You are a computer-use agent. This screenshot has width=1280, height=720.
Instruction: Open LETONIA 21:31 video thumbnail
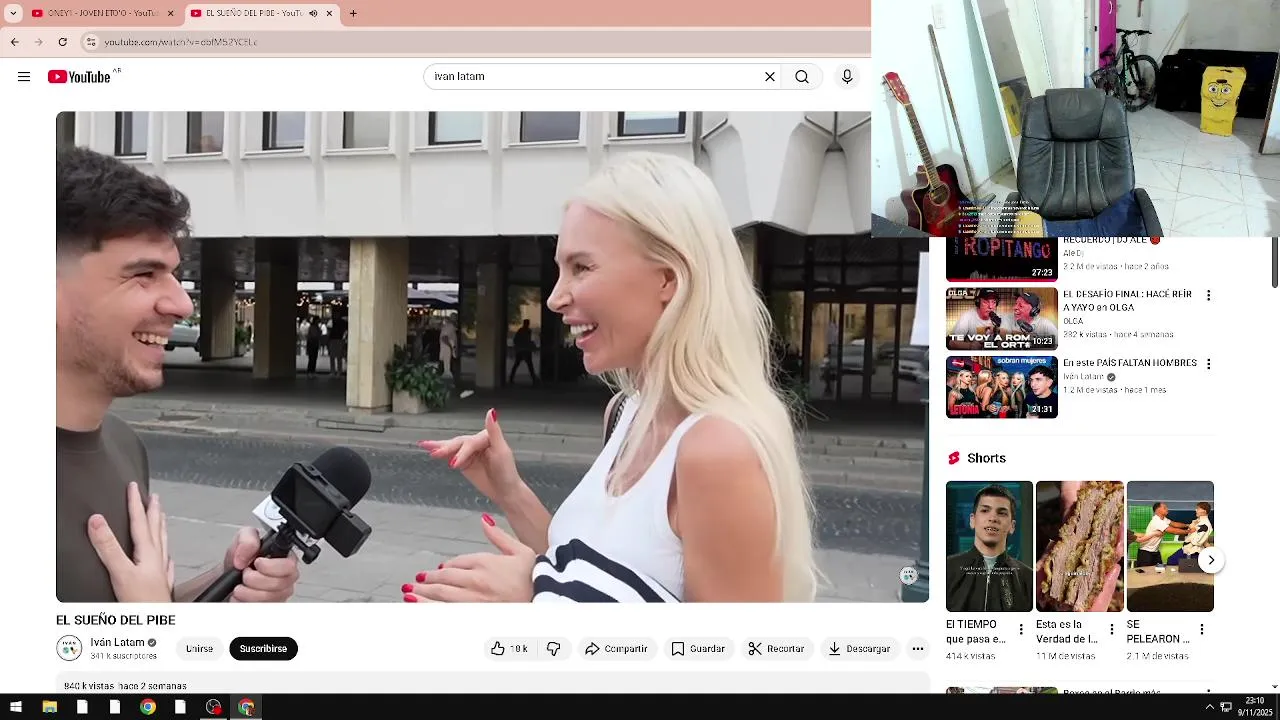[x=1001, y=387]
